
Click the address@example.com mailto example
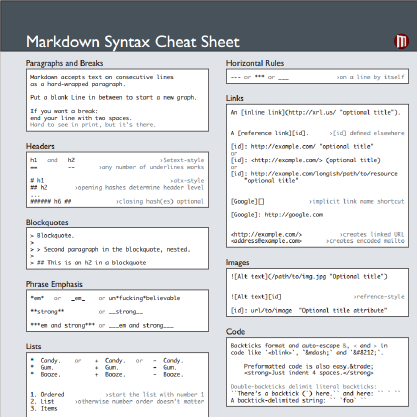(x=266, y=241)
